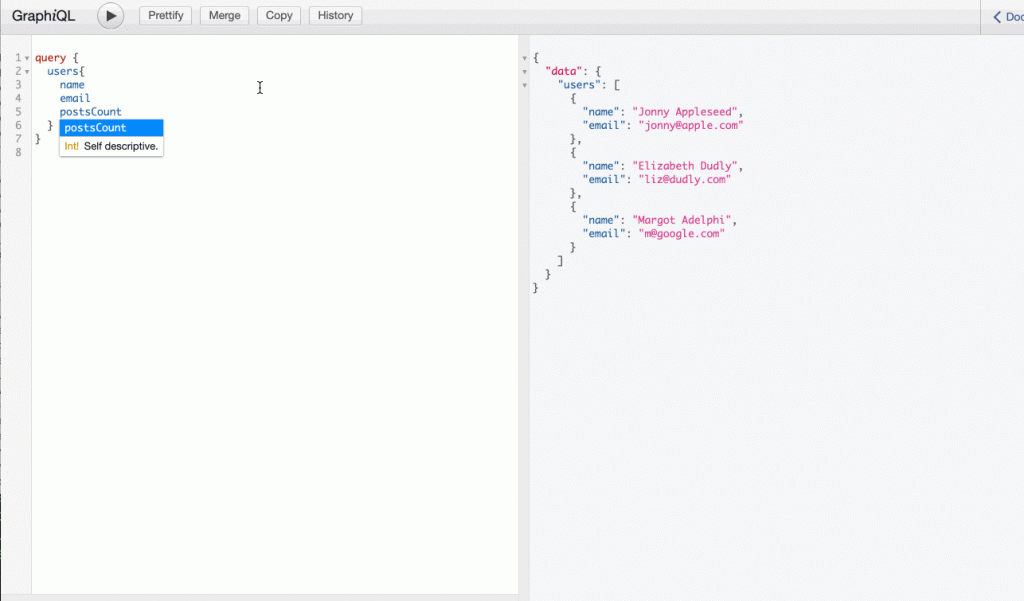Select the postsCount autocomplete suggestion
This screenshot has width=1024, height=601.
(111, 127)
